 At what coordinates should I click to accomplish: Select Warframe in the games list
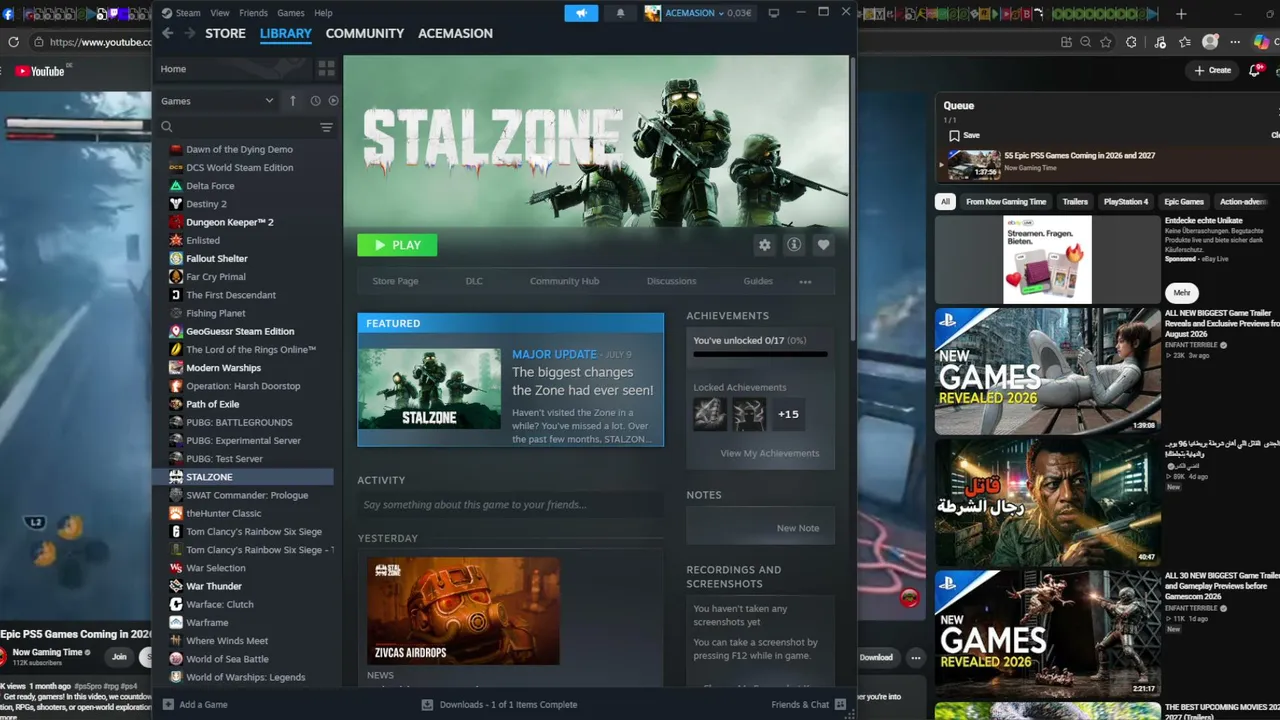[206, 622]
